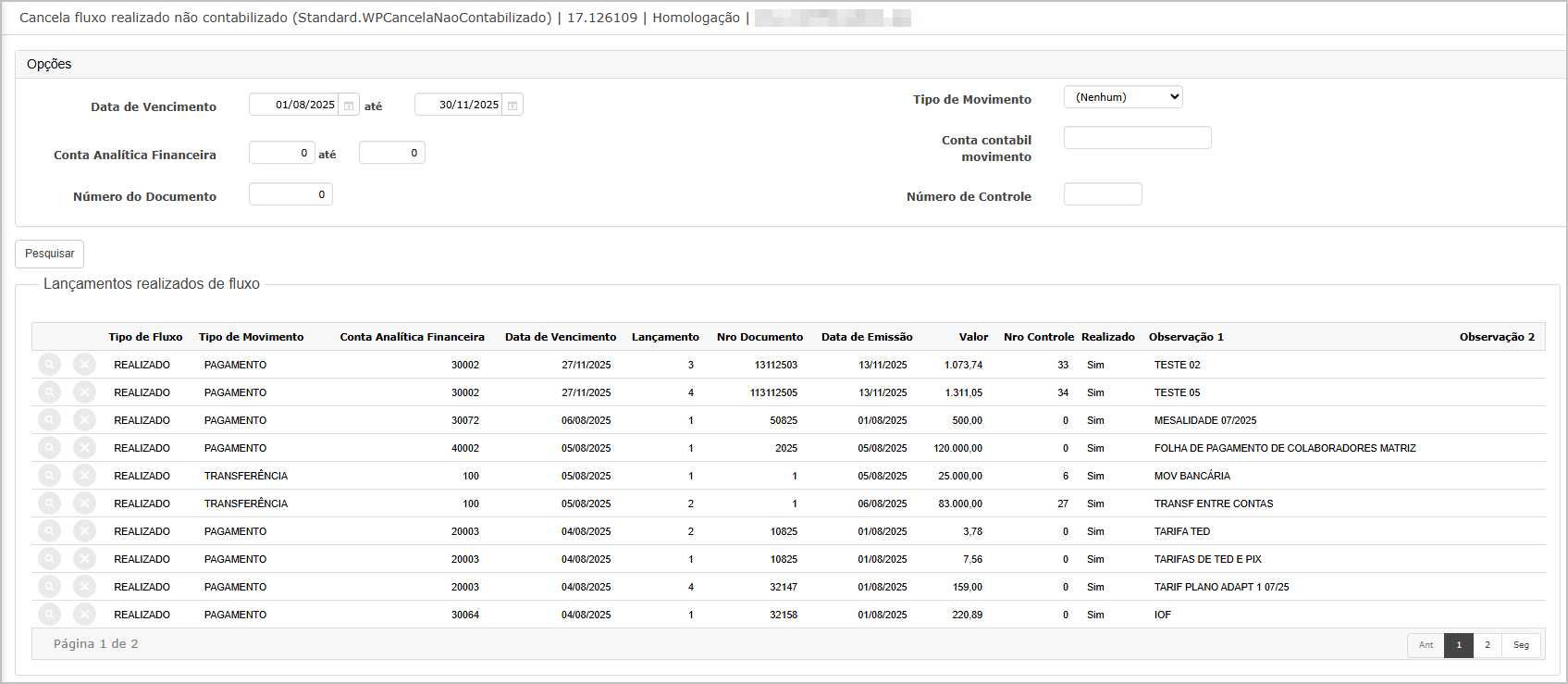1568x684 pixels.
Task: Click the first Conta Analítica Financeira field
Action: coord(281,153)
